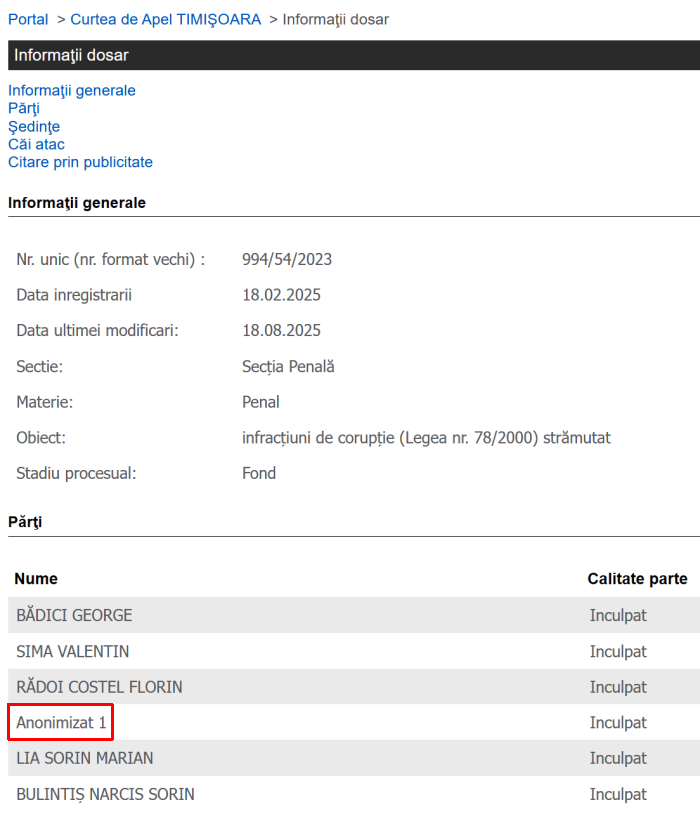Click the Obiect text about corupție
The height and width of the screenshot is (819, 700).
click(x=426, y=438)
